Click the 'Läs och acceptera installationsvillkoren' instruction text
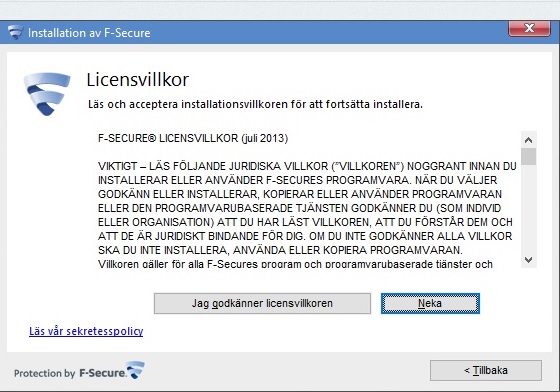This screenshot has width=560, height=392. point(255,104)
